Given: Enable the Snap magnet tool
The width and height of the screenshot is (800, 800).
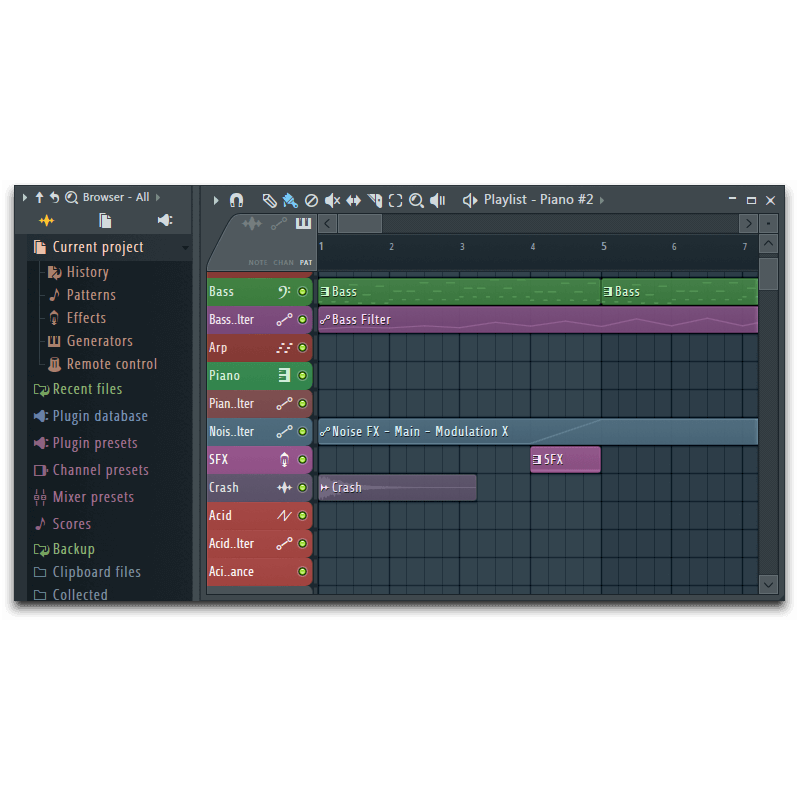Looking at the screenshot, I should 236,199.
